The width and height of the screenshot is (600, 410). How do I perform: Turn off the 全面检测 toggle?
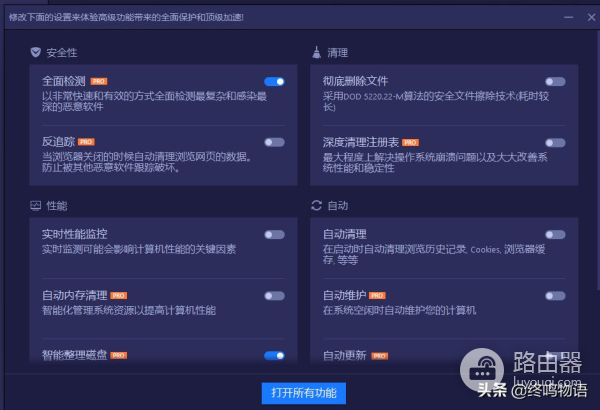tap(274, 82)
